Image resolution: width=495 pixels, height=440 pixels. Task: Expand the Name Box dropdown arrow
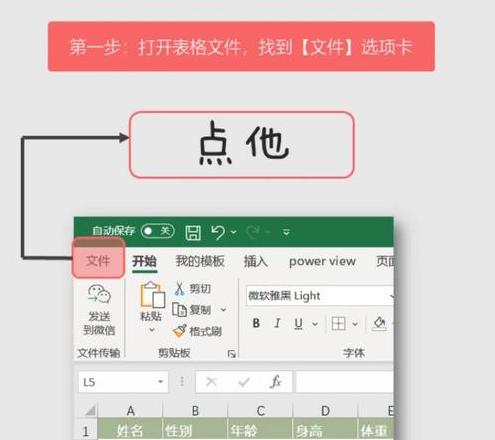(x=161, y=382)
